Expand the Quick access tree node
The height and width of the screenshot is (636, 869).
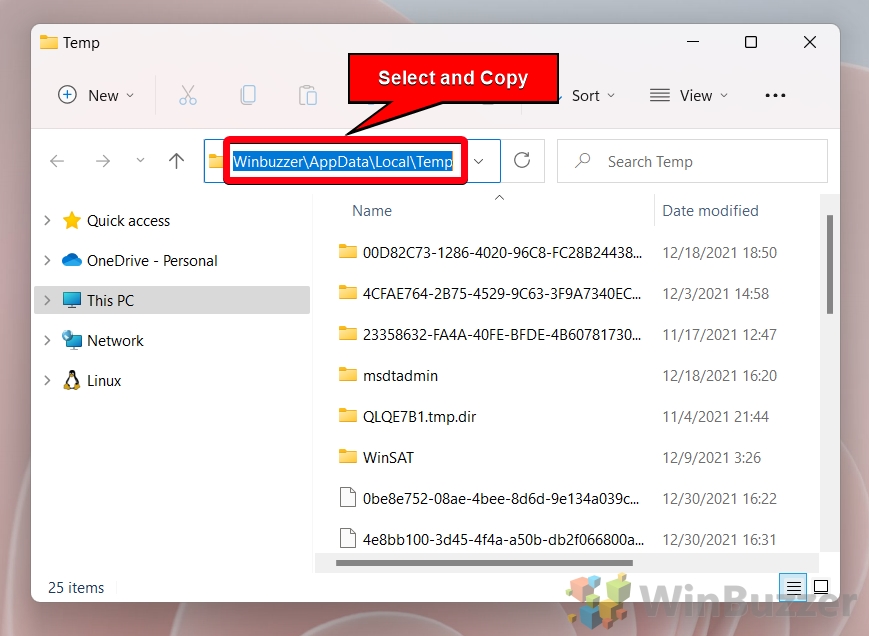pos(48,220)
